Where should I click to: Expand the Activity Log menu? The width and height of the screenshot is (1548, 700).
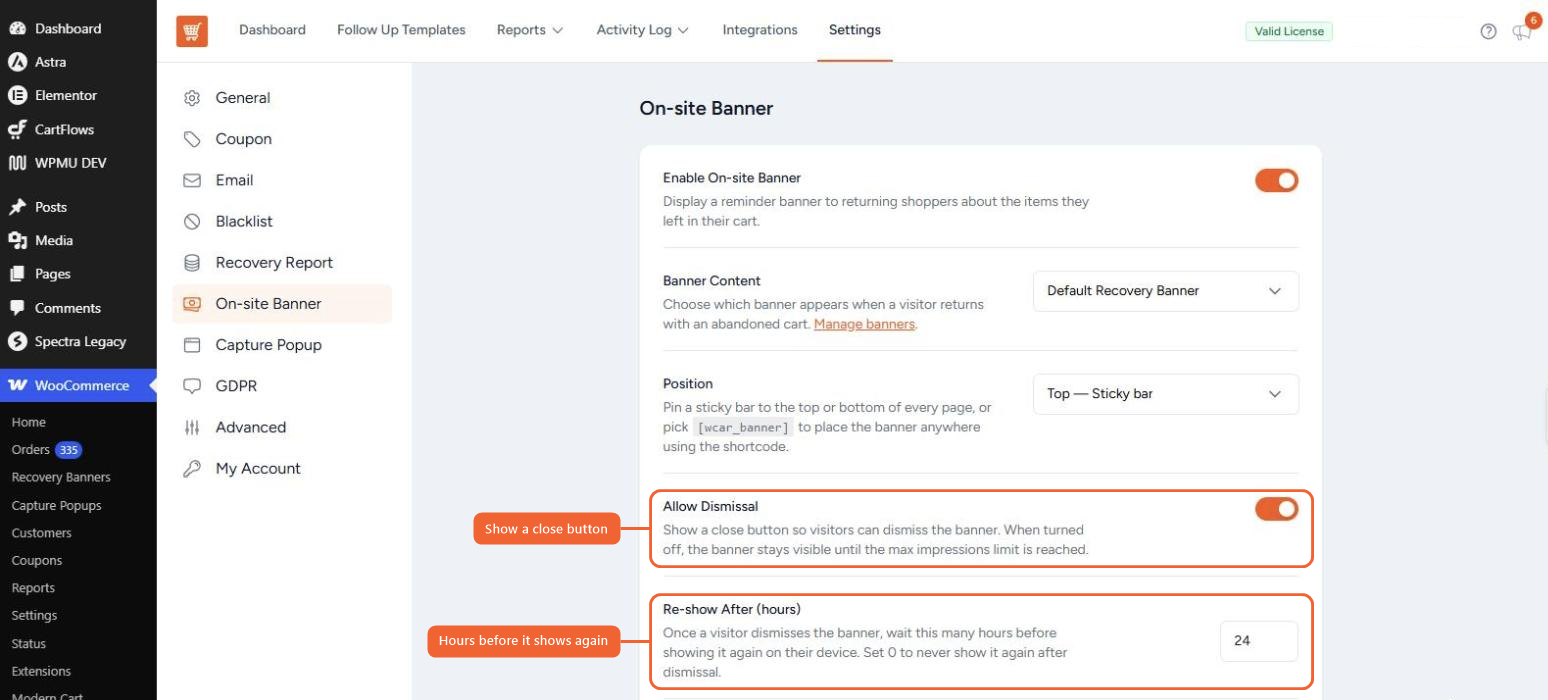tap(643, 30)
